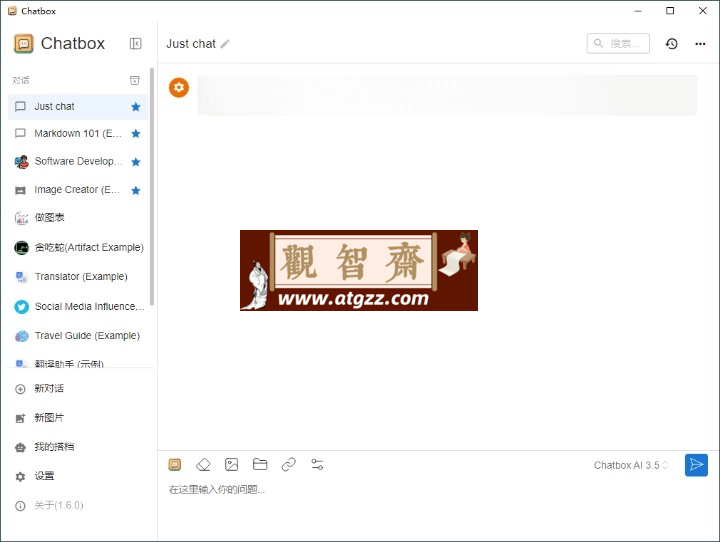Click the search box in header
Viewport: 720px width, 542px height.
coord(618,44)
